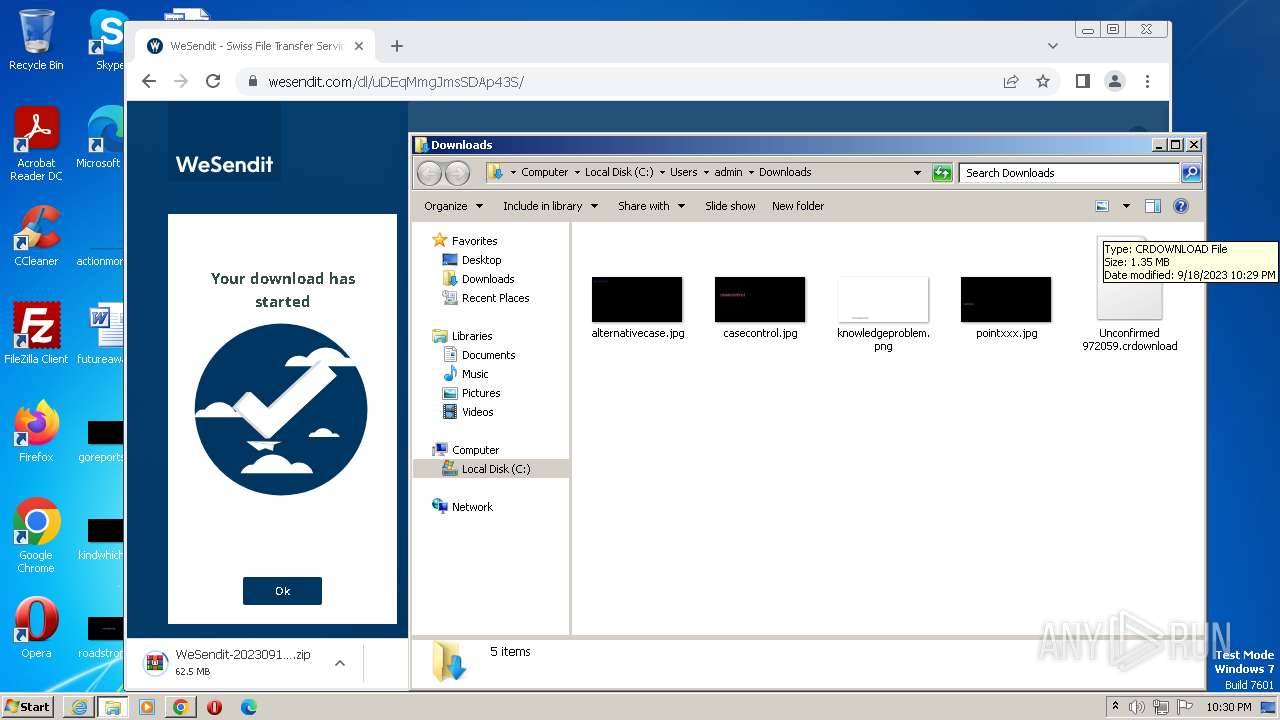Open Acrobat Reader DC desktop icon
1280x720 pixels.
36,143
